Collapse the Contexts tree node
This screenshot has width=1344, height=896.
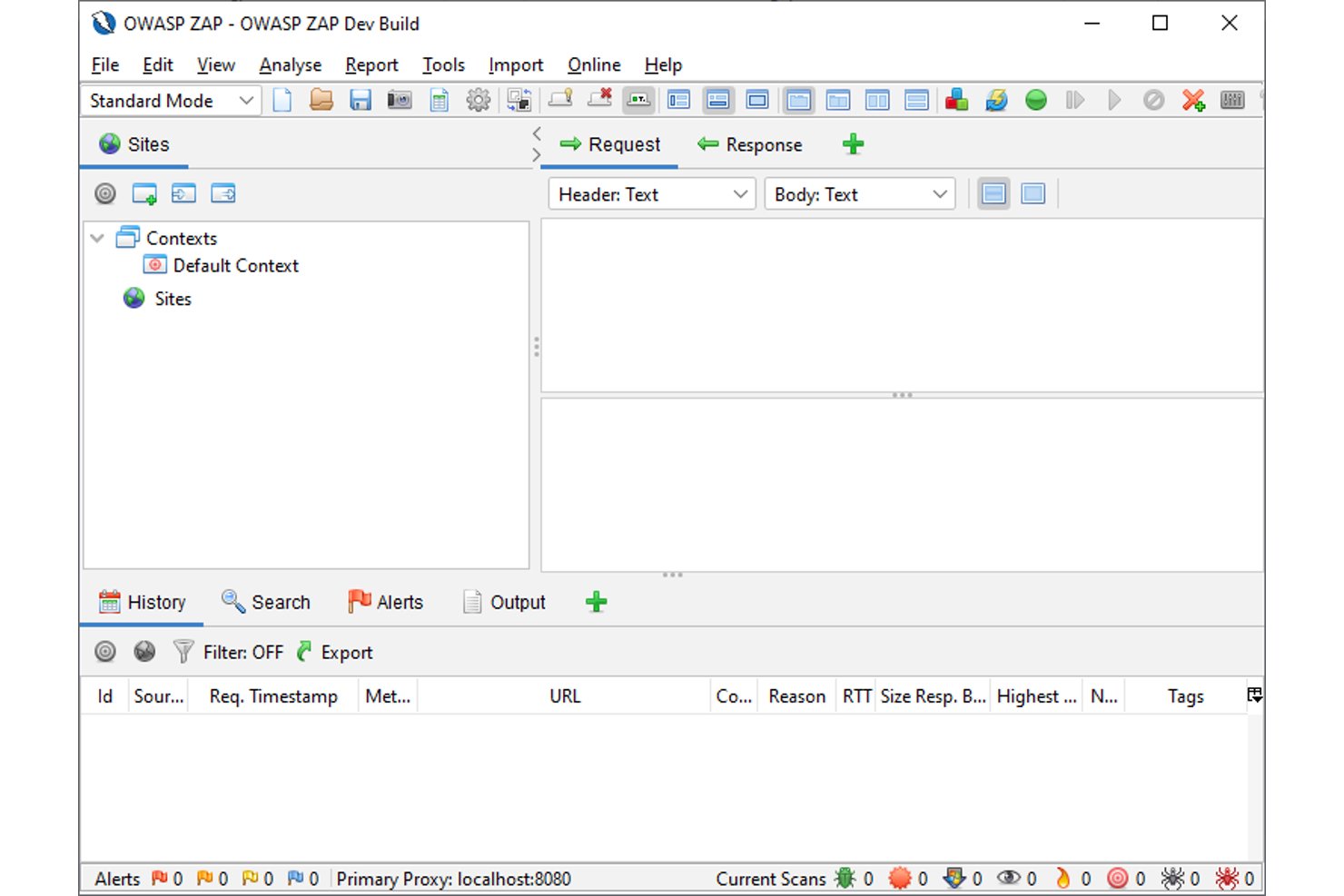(97, 239)
